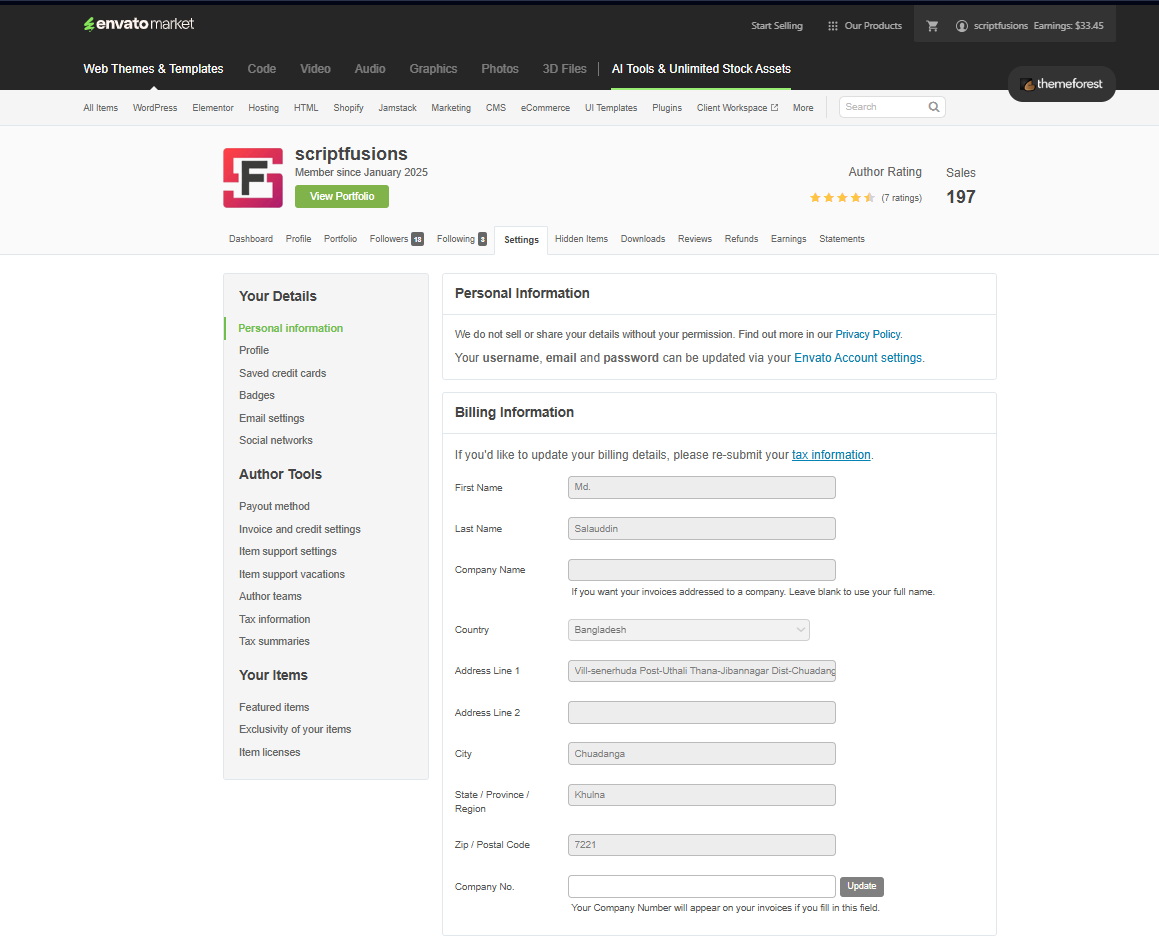
Task: Open Personal information sidebar item
Action: 290,328
